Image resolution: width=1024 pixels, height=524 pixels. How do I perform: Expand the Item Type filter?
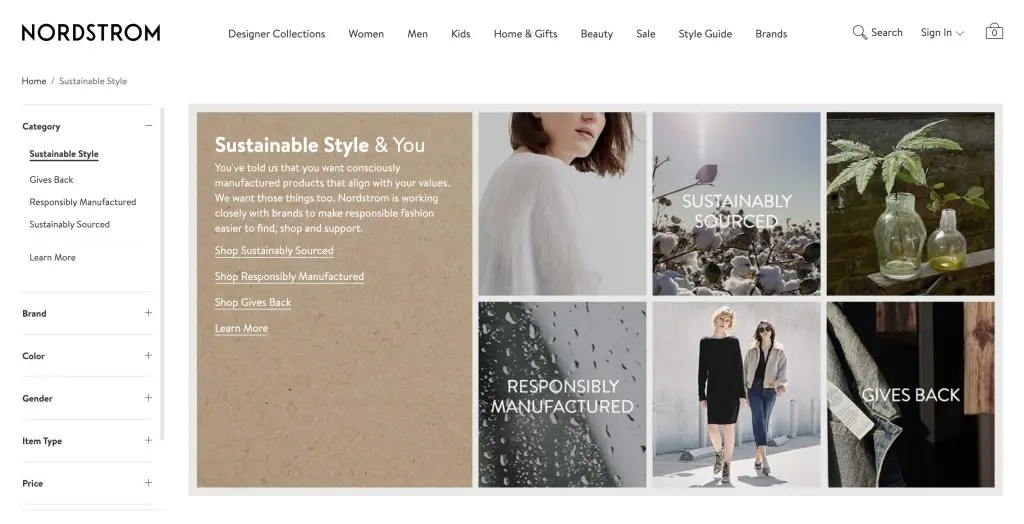[148, 441]
